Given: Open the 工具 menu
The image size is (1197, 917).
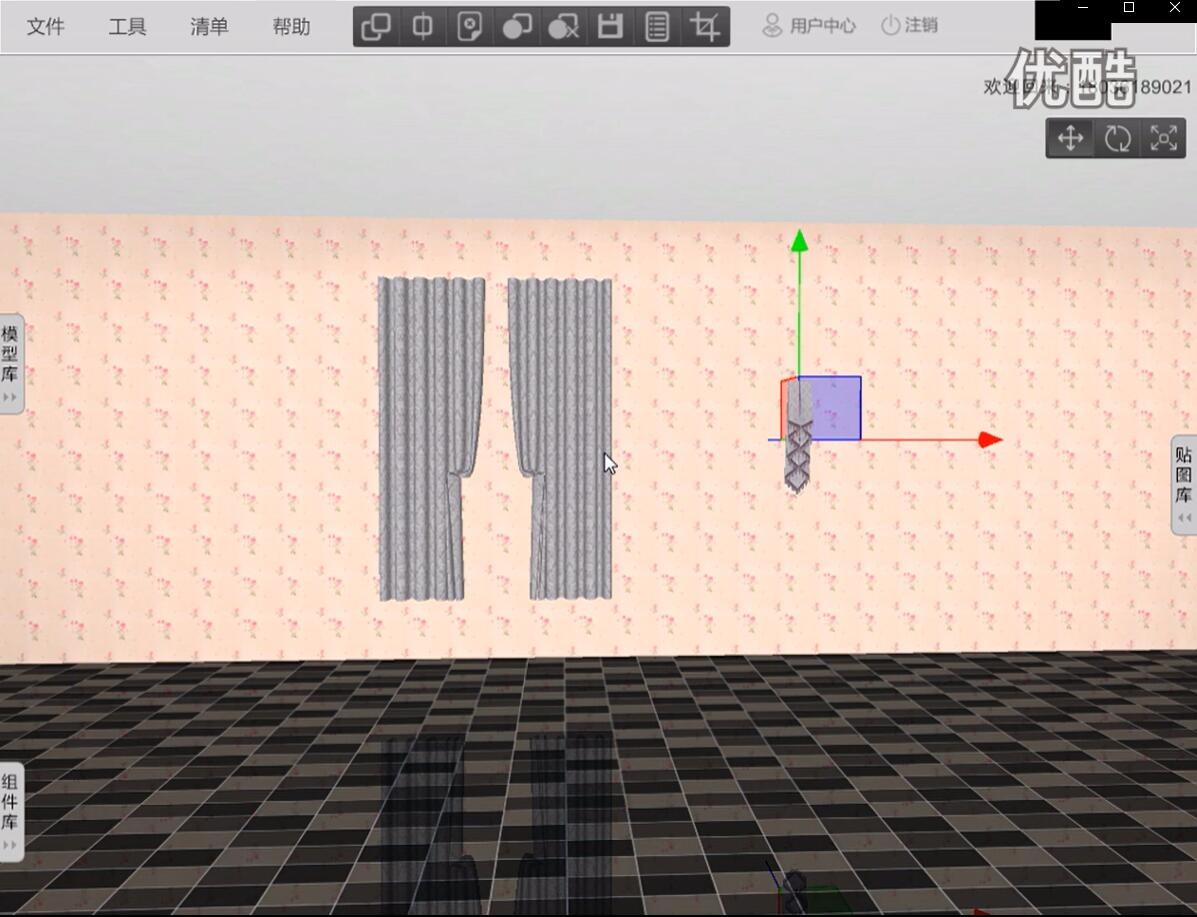Looking at the screenshot, I should pyautogui.click(x=127, y=27).
